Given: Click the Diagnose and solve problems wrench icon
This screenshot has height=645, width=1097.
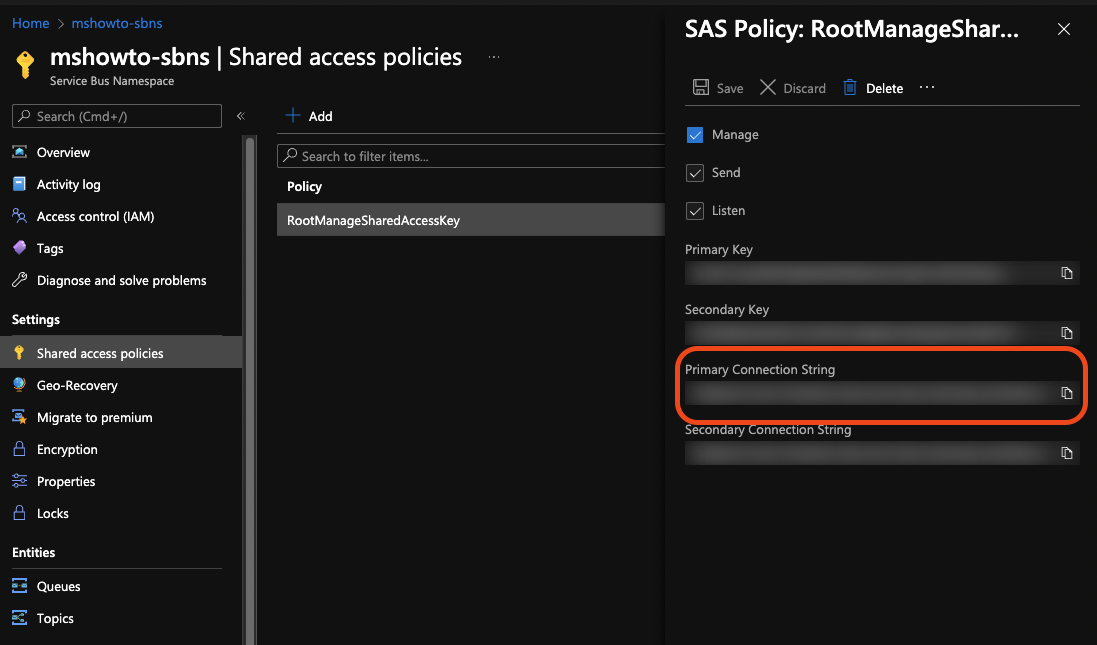Looking at the screenshot, I should point(20,280).
